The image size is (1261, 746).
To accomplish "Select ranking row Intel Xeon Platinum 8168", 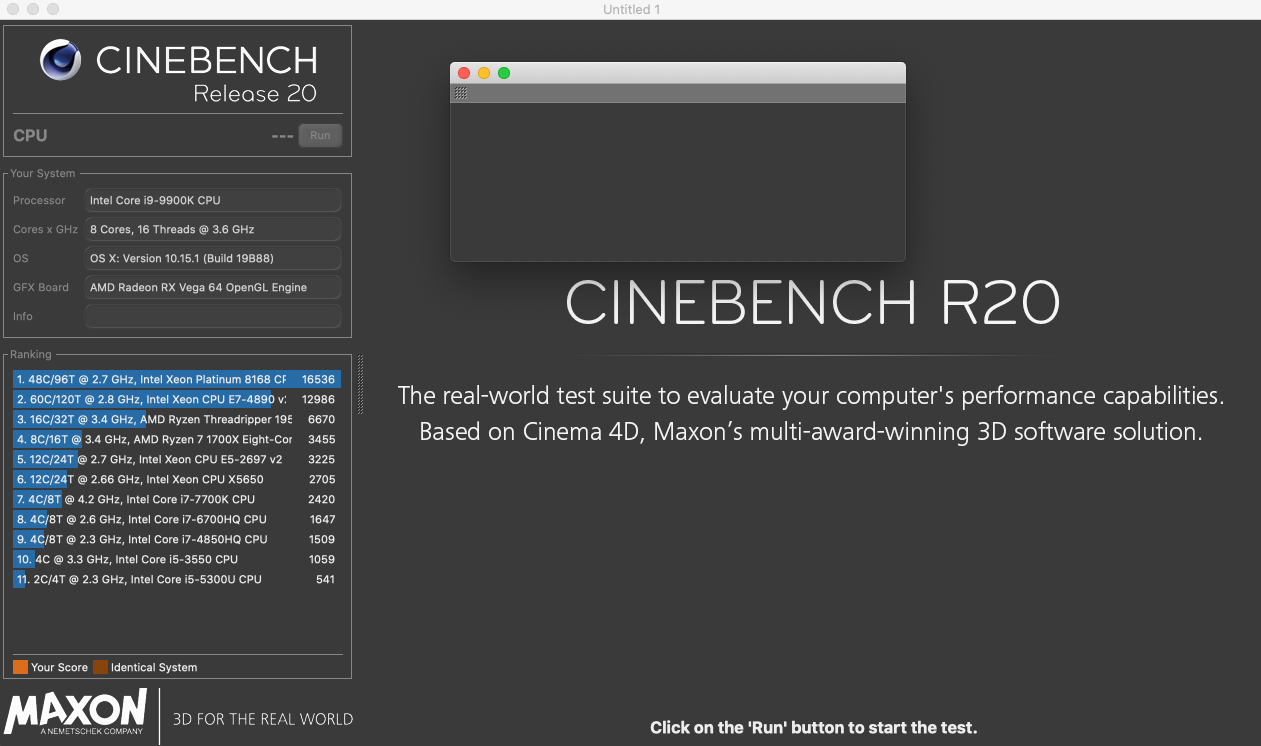I will [x=177, y=380].
